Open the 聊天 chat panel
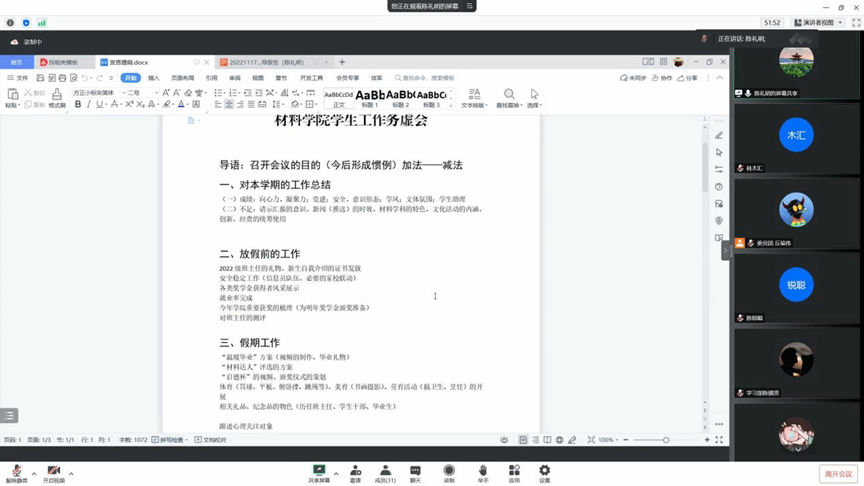Image resolution: width=864 pixels, height=486 pixels. [415, 470]
